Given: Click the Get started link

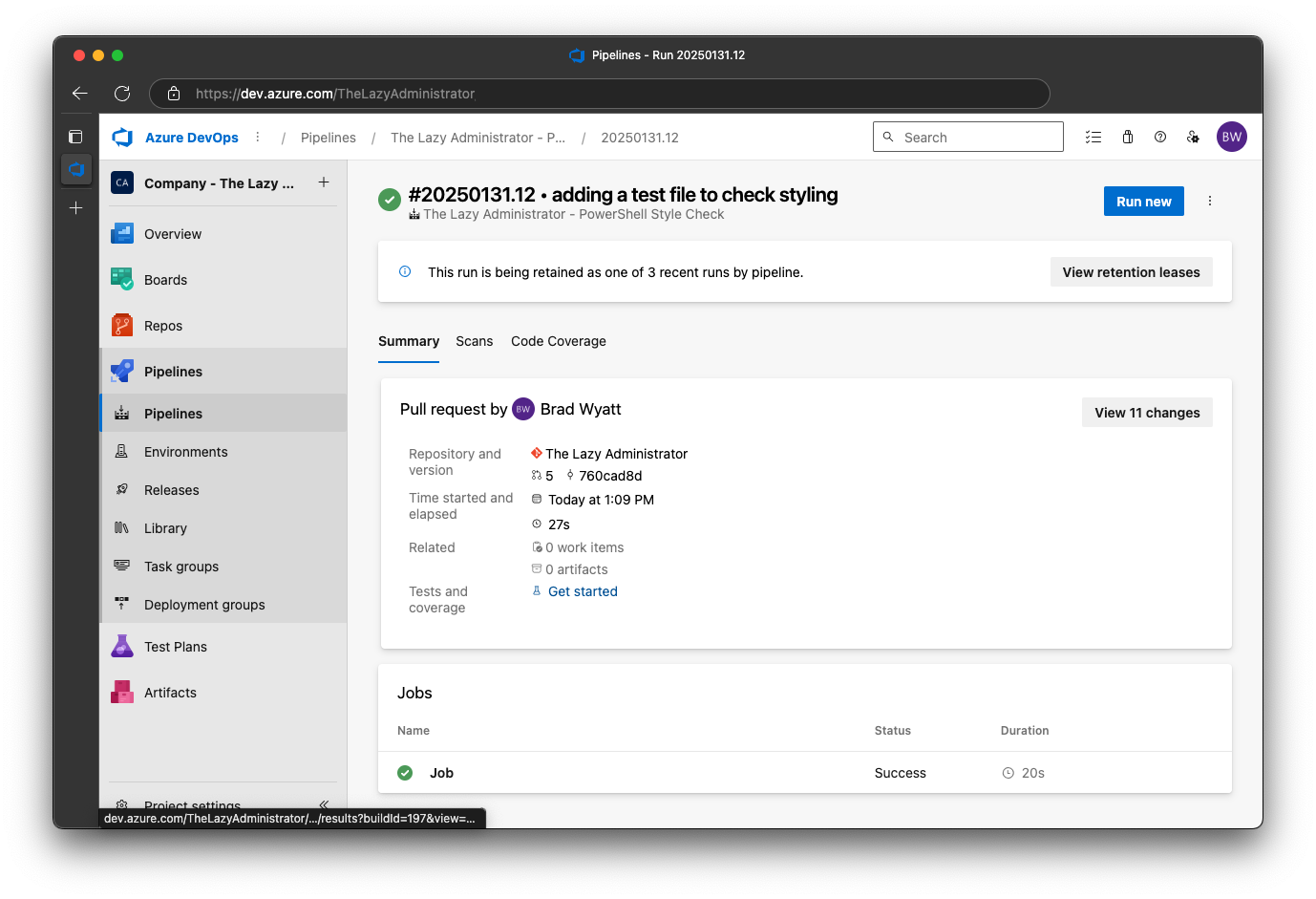Looking at the screenshot, I should [583, 591].
